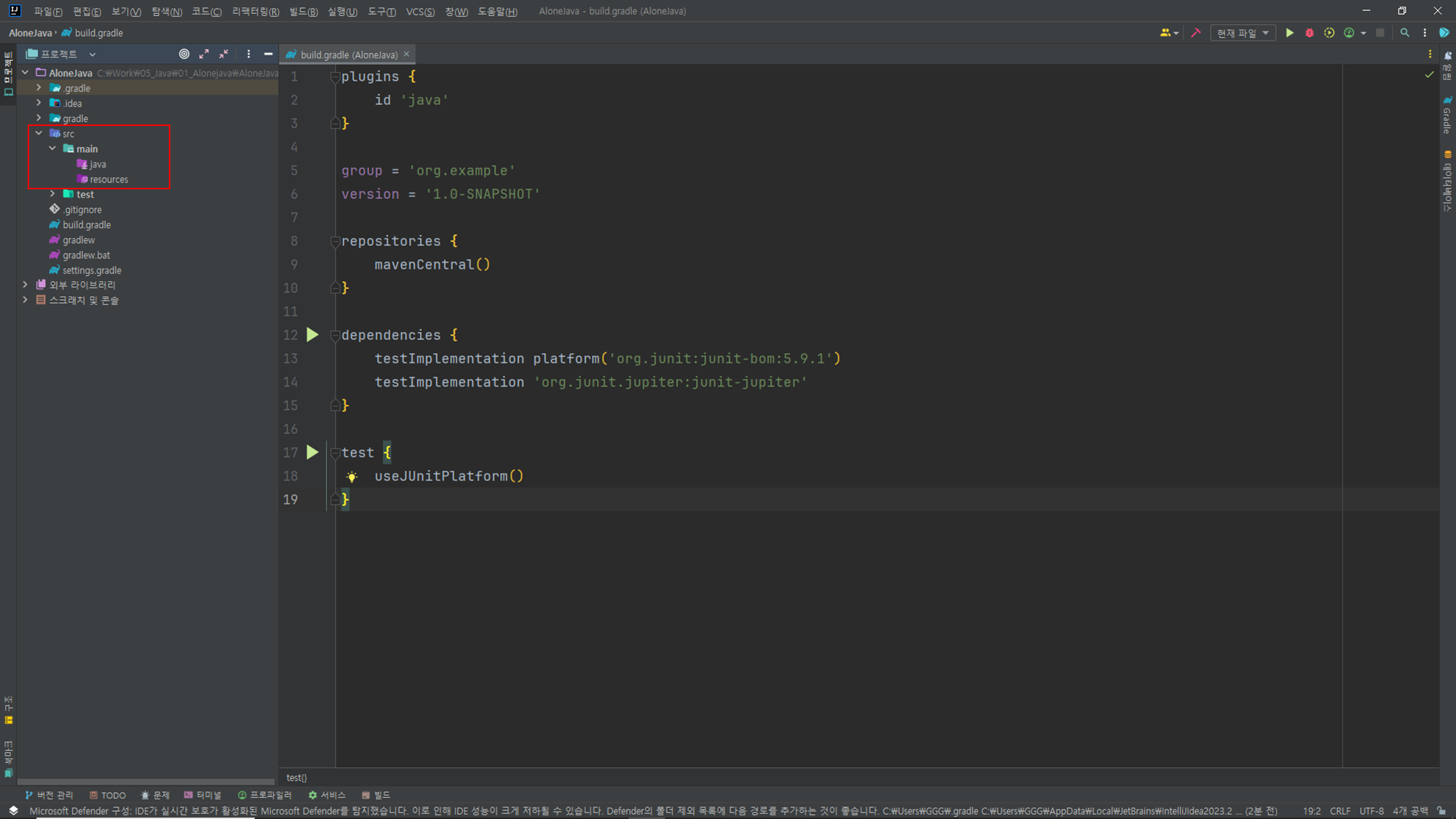The width and height of the screenshot is (1456, 819).
Task: Run the dependencies gutter arrow on line 12
Action: pyautogui.click(x=312, y=335)
